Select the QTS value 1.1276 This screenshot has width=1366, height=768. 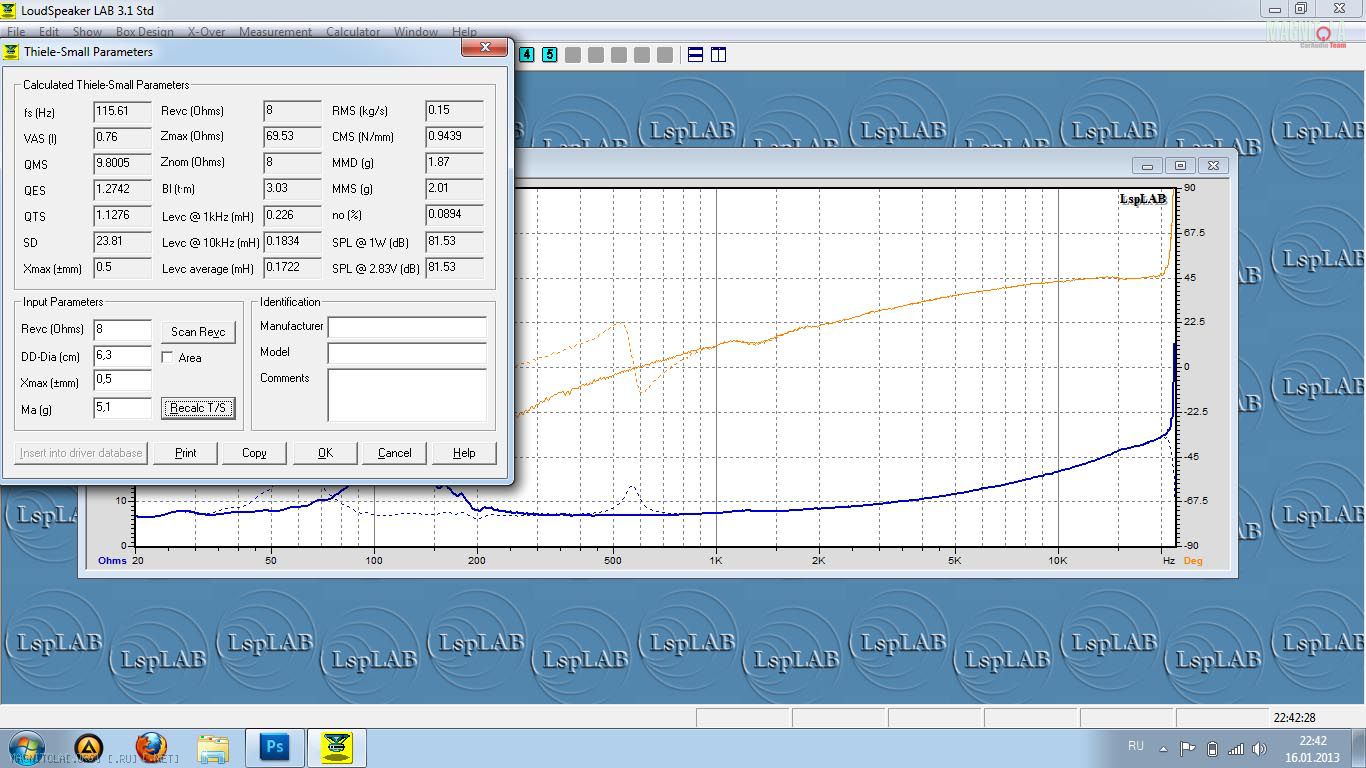(x=123, y=216)
